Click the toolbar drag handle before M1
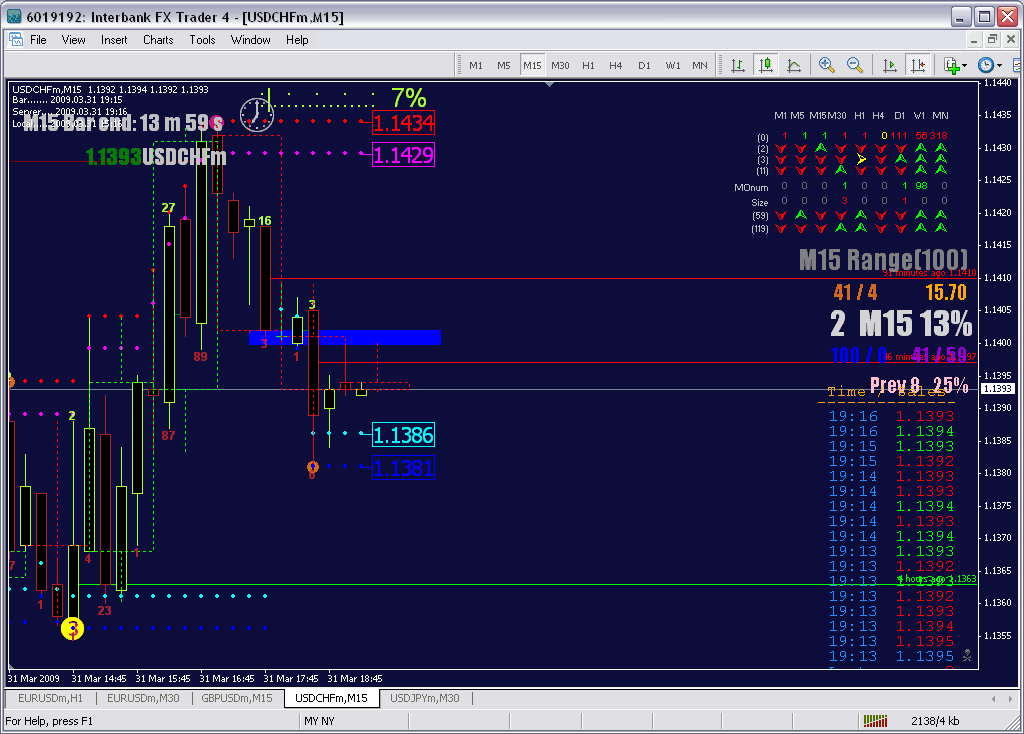The width and height of the screenshot is (1024, 734). (x=458, y=65)
